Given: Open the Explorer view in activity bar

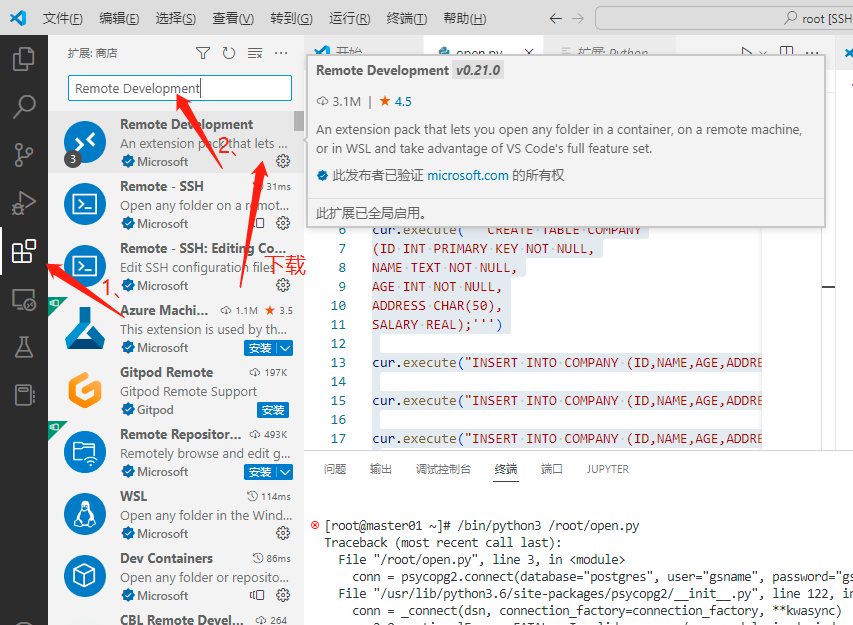Looking at the screenshot, I should 23,59.
